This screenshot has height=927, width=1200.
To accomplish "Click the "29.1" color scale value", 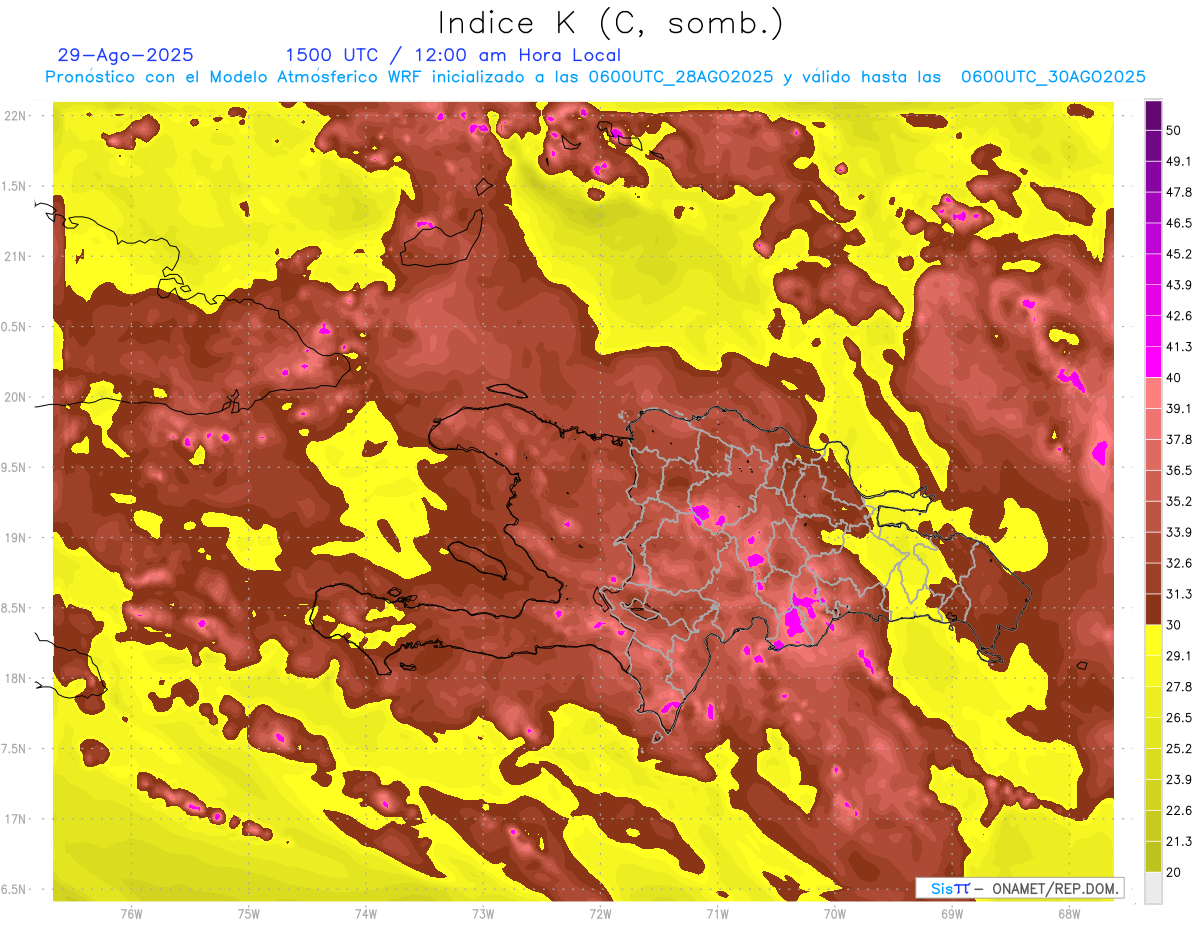I will pyautogui.click(x=1178, y=656).
